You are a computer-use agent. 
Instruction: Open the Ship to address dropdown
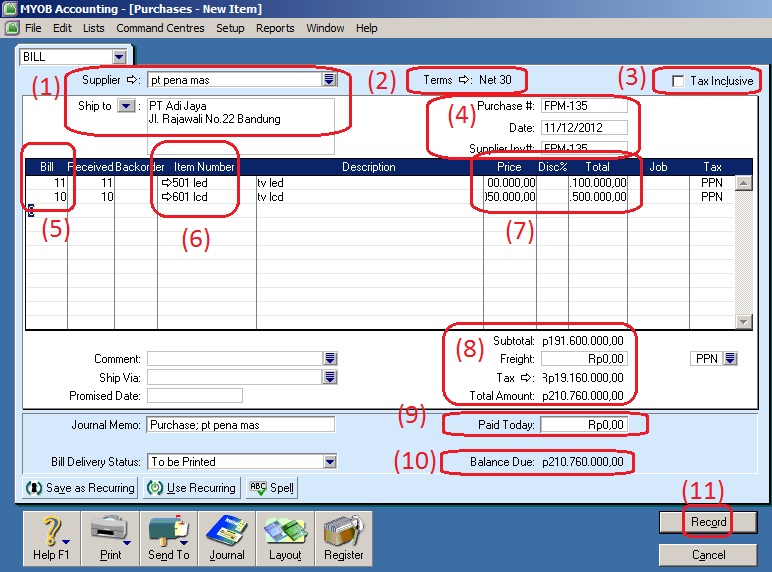(126, 106)
